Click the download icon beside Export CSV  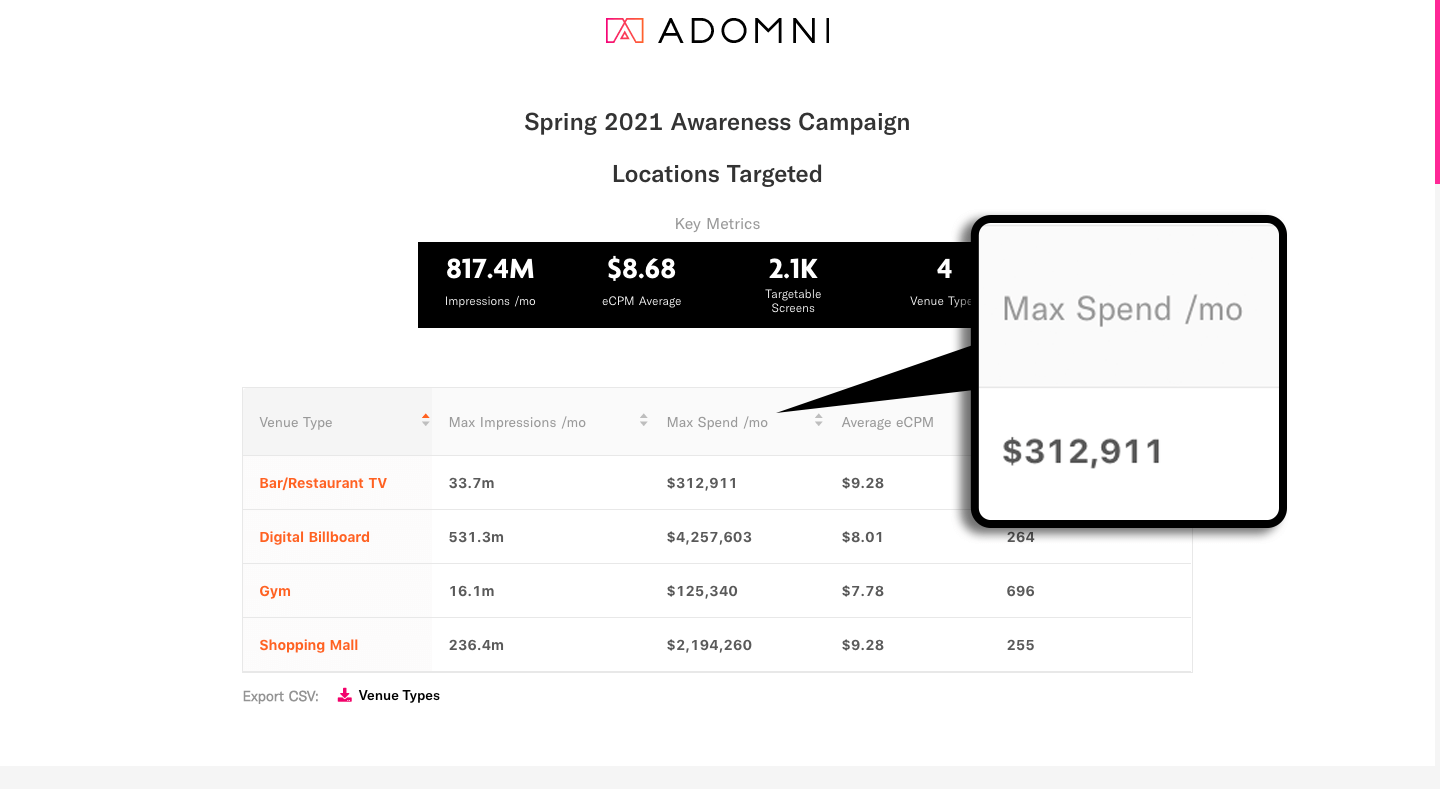[x=345, y=695]
